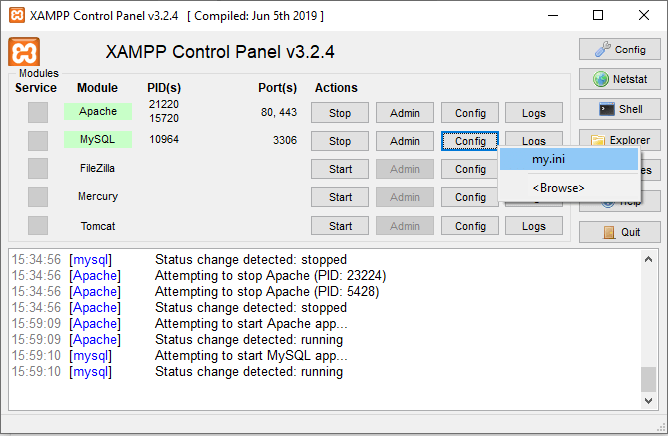Open Explorer folder icon button
The width and height of the screenshot is (668, 436).
click(x=619, y=140)
